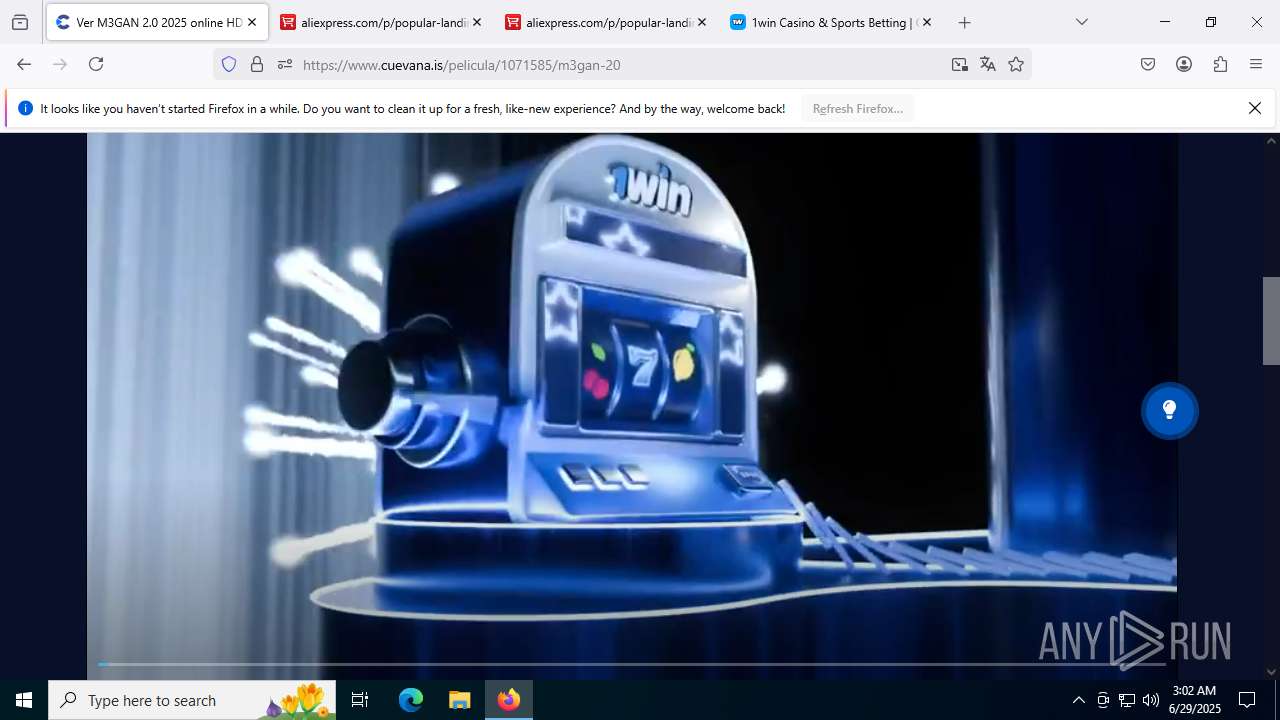This screenshot has height=720, width=1280.
Task: Click the Windows taskbar search box
Action: [192, 700]
